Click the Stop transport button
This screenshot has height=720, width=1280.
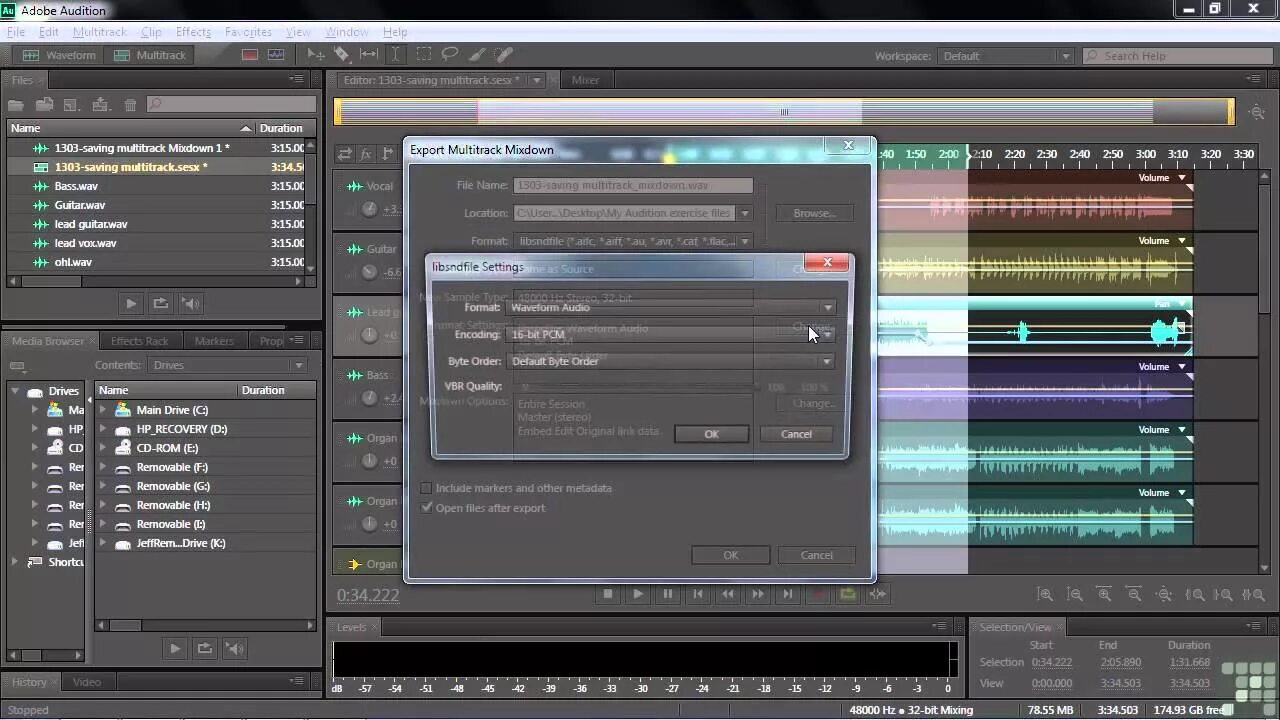click(607, 594)
